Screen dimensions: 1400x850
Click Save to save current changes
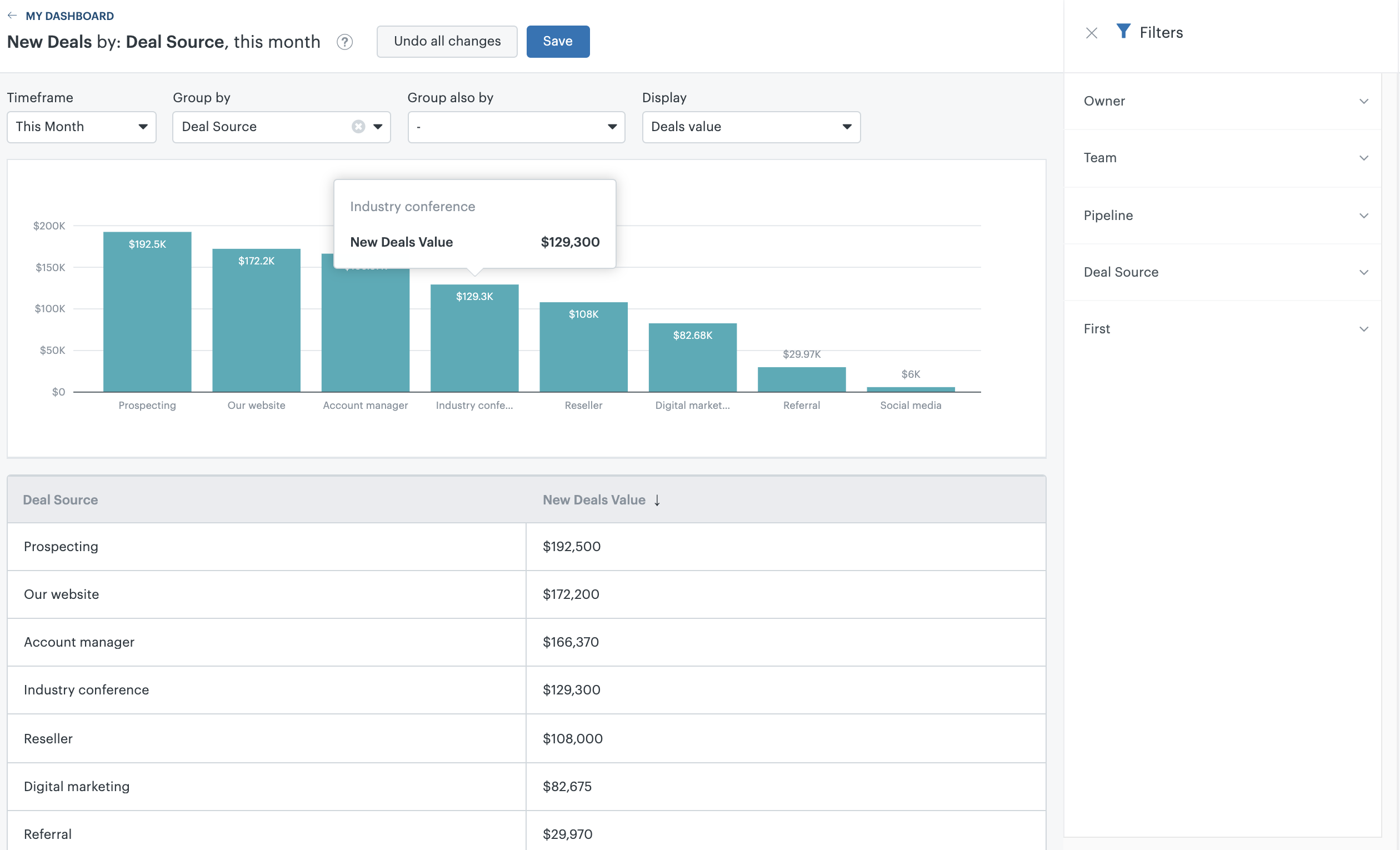click(557, 41)
